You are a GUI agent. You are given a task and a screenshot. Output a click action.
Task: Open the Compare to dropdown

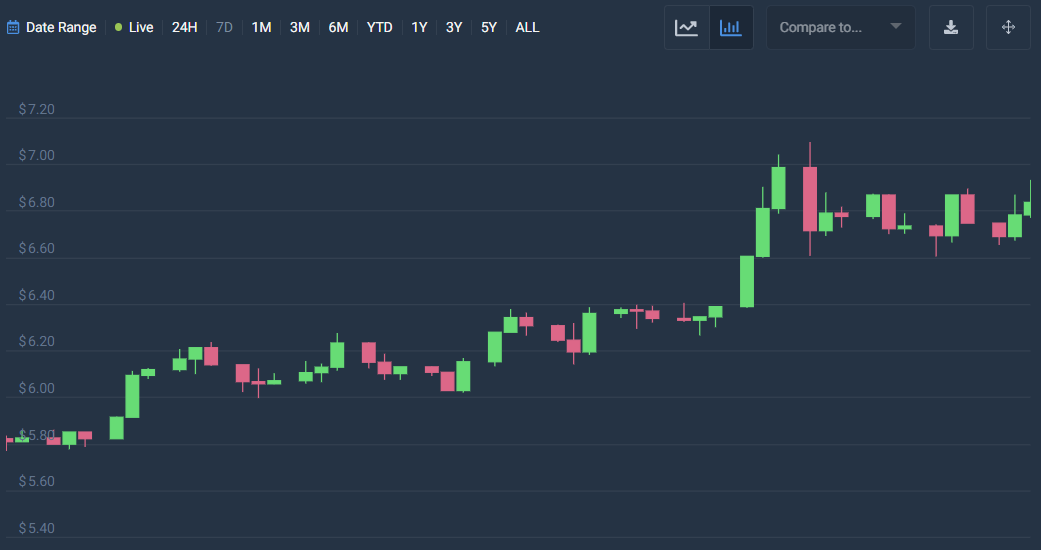[x=841, y=27]
